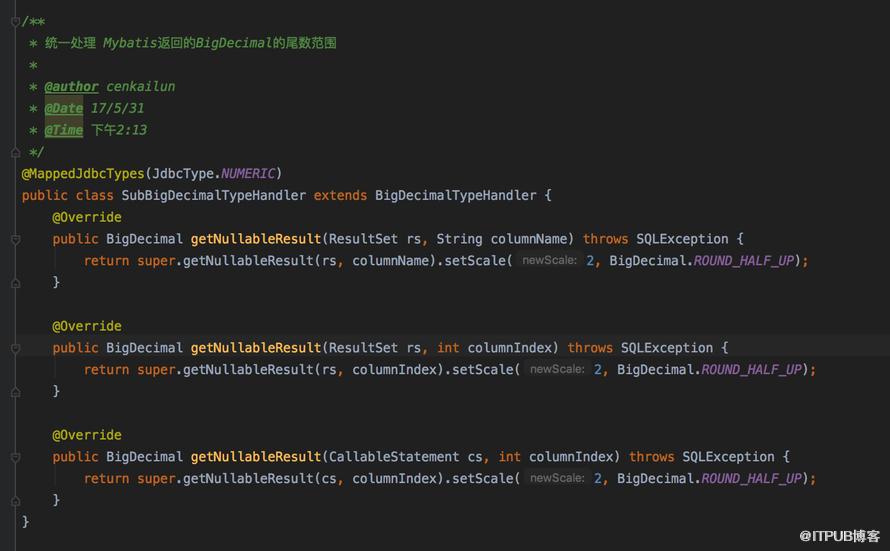Viewport: 890px width, 551px height.
Task: Click @Override above the CallableStatement method
Action: click(87, 435)
